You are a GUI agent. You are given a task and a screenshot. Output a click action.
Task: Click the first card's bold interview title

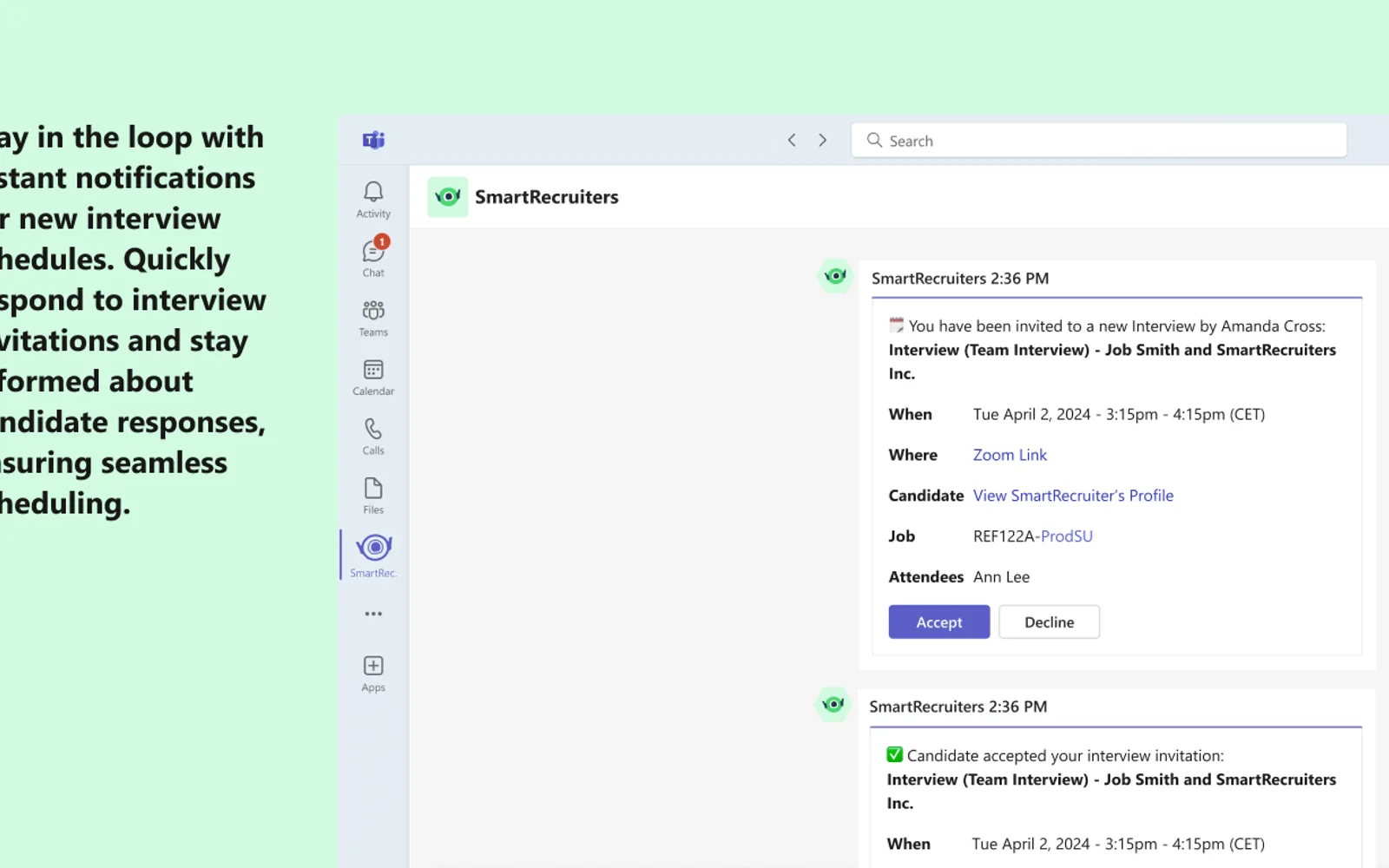pos(1112,361)
